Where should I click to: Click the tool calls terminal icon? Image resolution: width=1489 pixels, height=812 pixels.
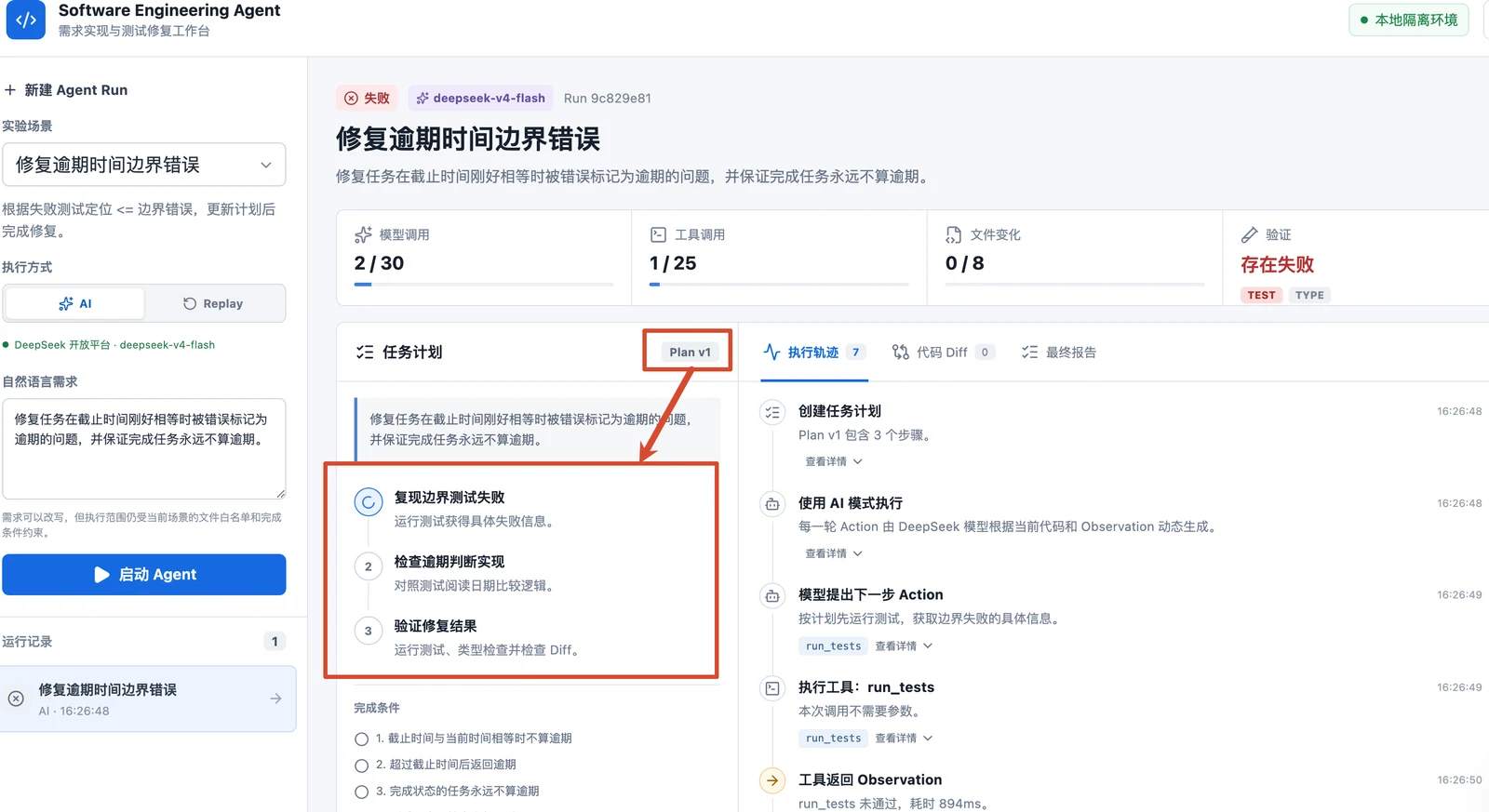tap(658, 234)
